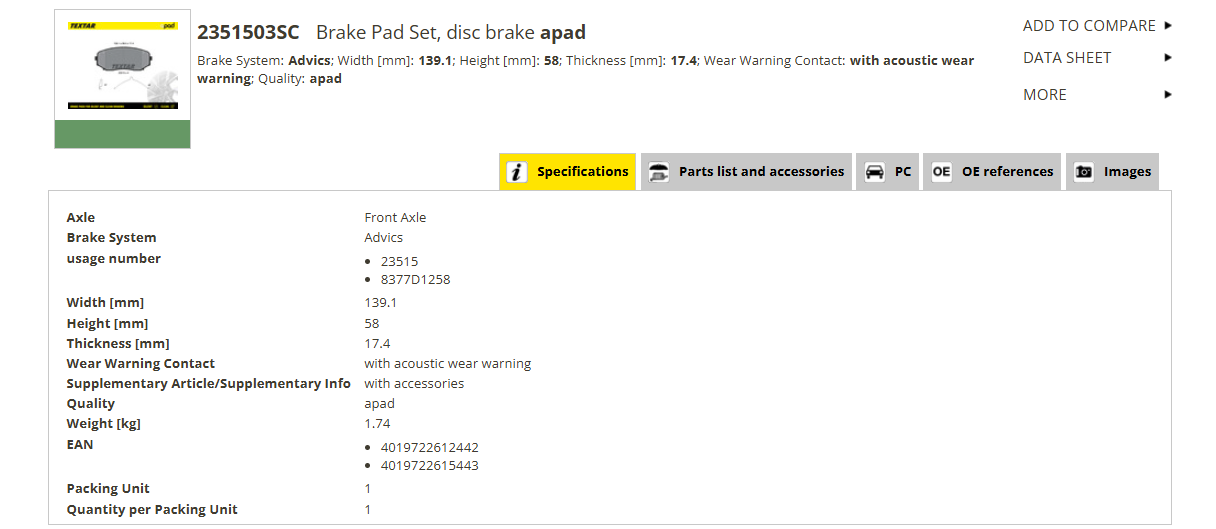Click the MORE link
1216x529 pixels.
point(1045,95)
